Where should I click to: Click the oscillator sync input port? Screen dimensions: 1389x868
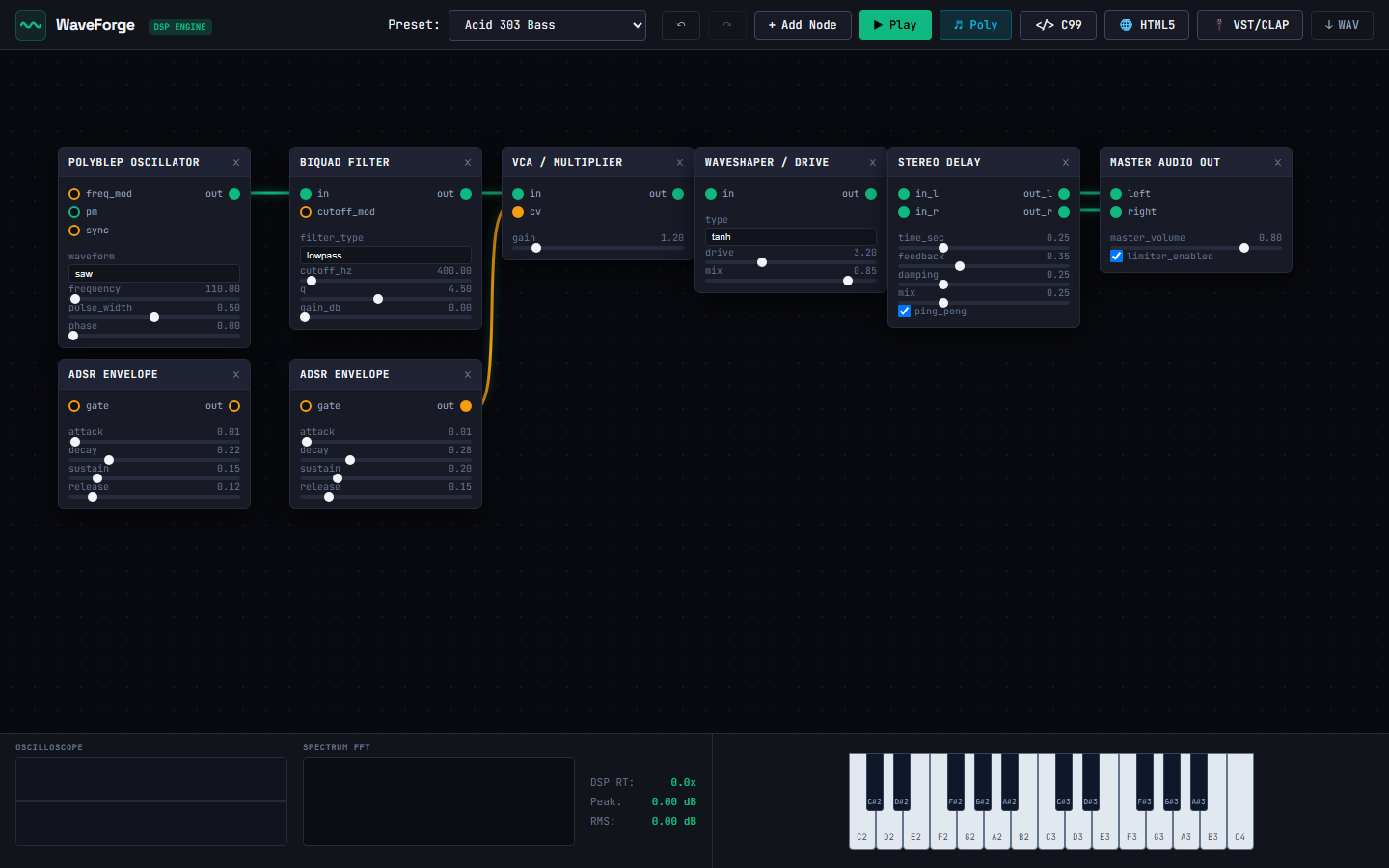[x=74, y=231]
